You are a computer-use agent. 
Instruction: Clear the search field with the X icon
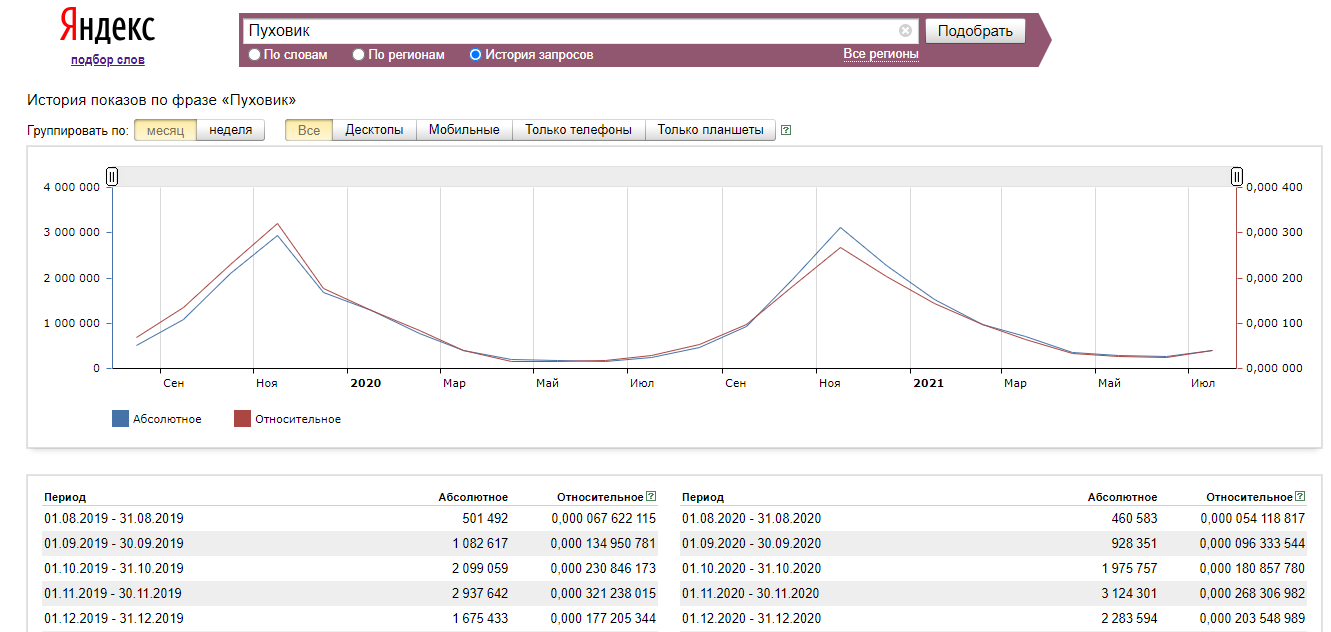905,31
